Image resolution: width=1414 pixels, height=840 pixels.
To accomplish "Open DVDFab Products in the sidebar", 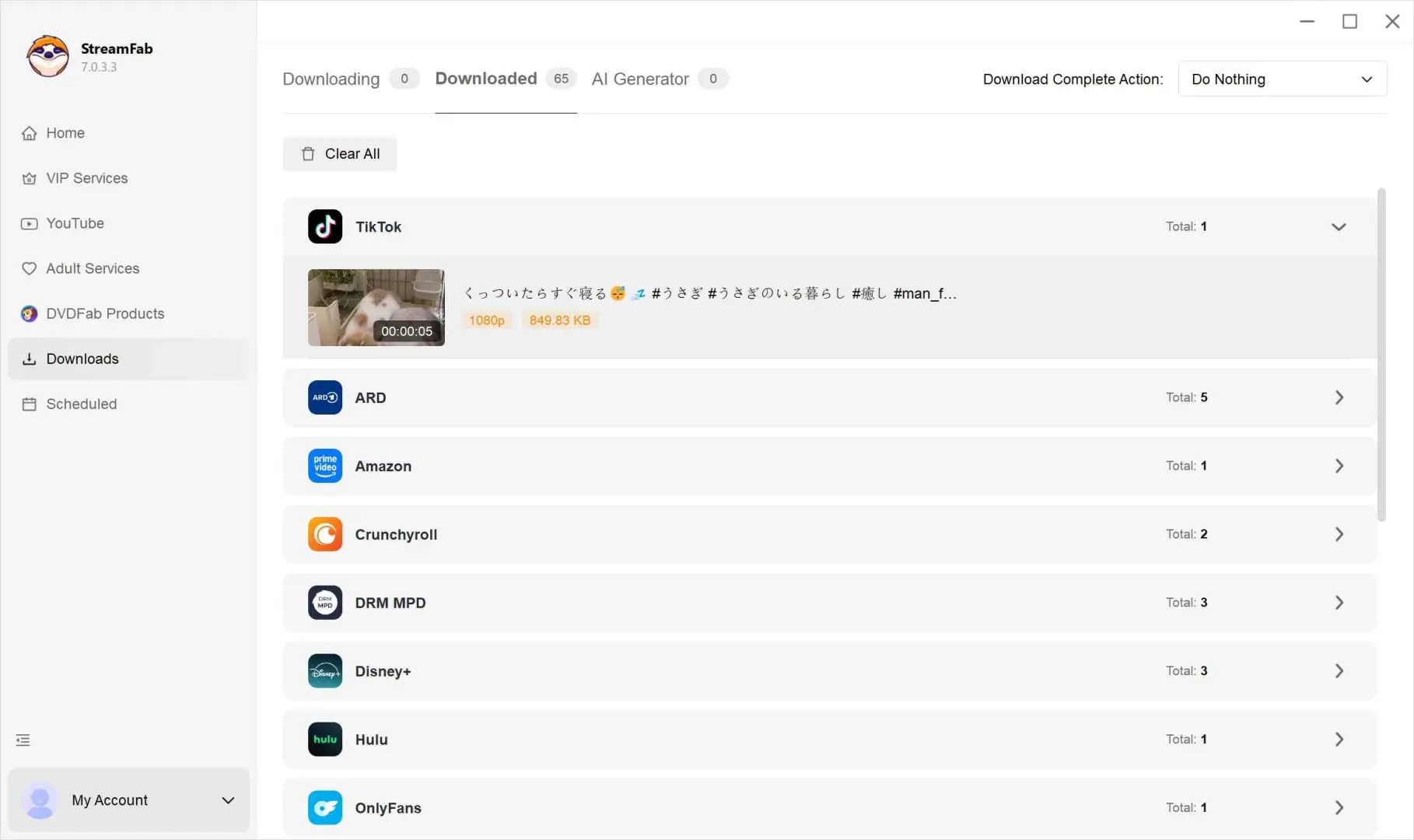I will tap(128, 313).
